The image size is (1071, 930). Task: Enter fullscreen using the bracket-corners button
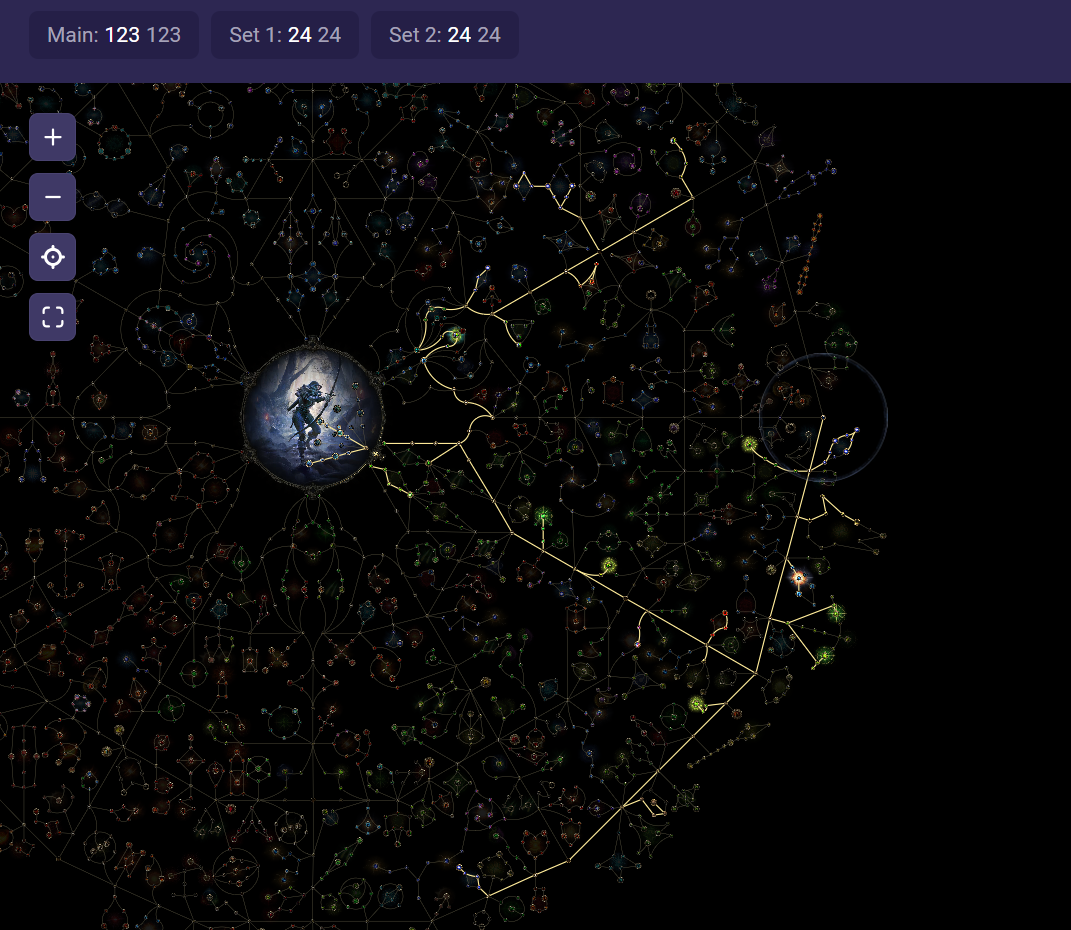coord(52,317)
